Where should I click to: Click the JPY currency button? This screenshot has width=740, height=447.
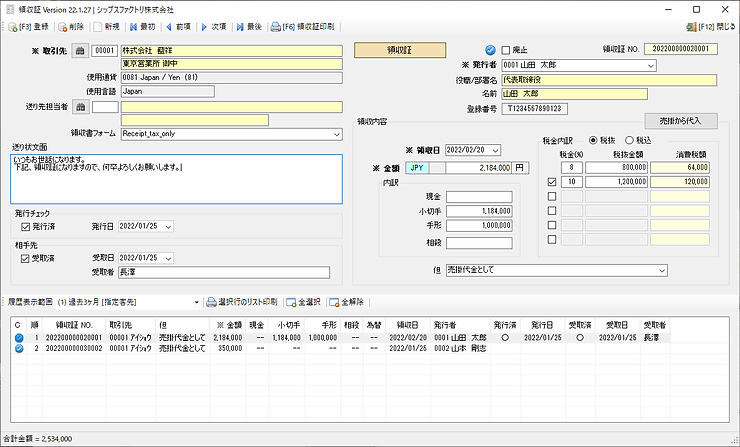(x=417, y=168)
